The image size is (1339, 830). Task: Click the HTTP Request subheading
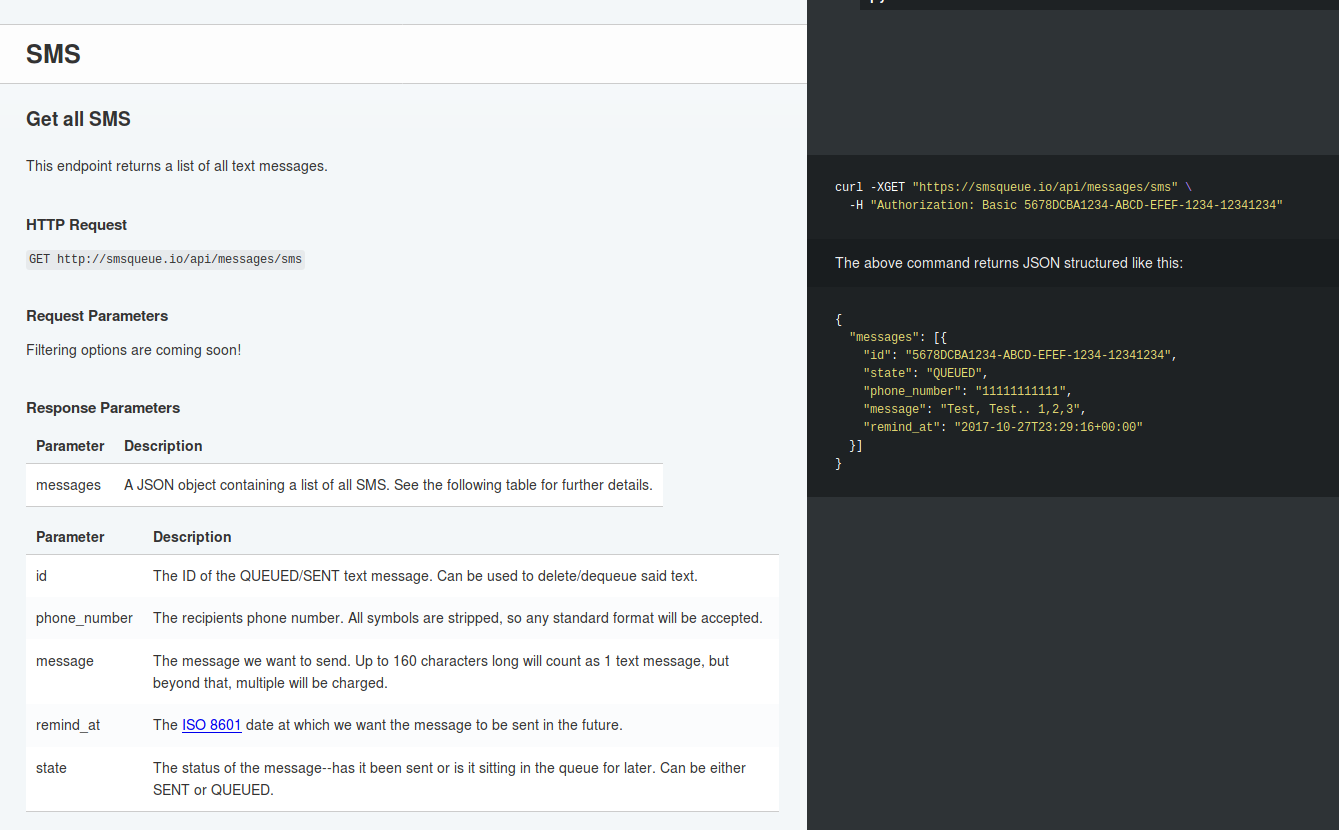[76, 225]
